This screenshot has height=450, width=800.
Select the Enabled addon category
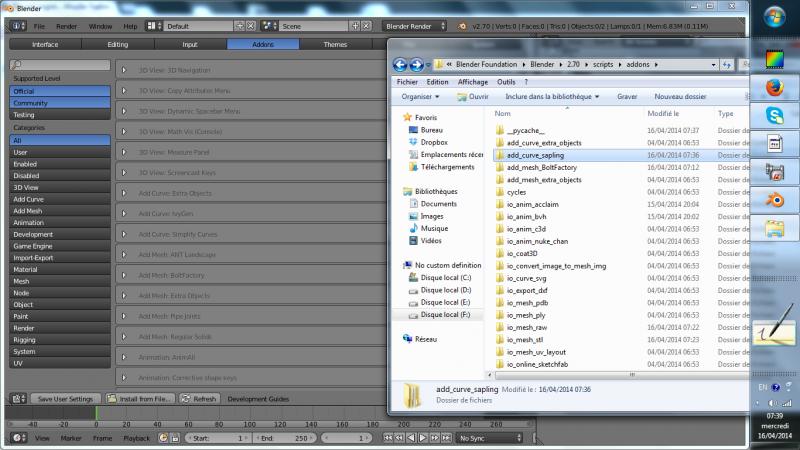click(60, 164)
